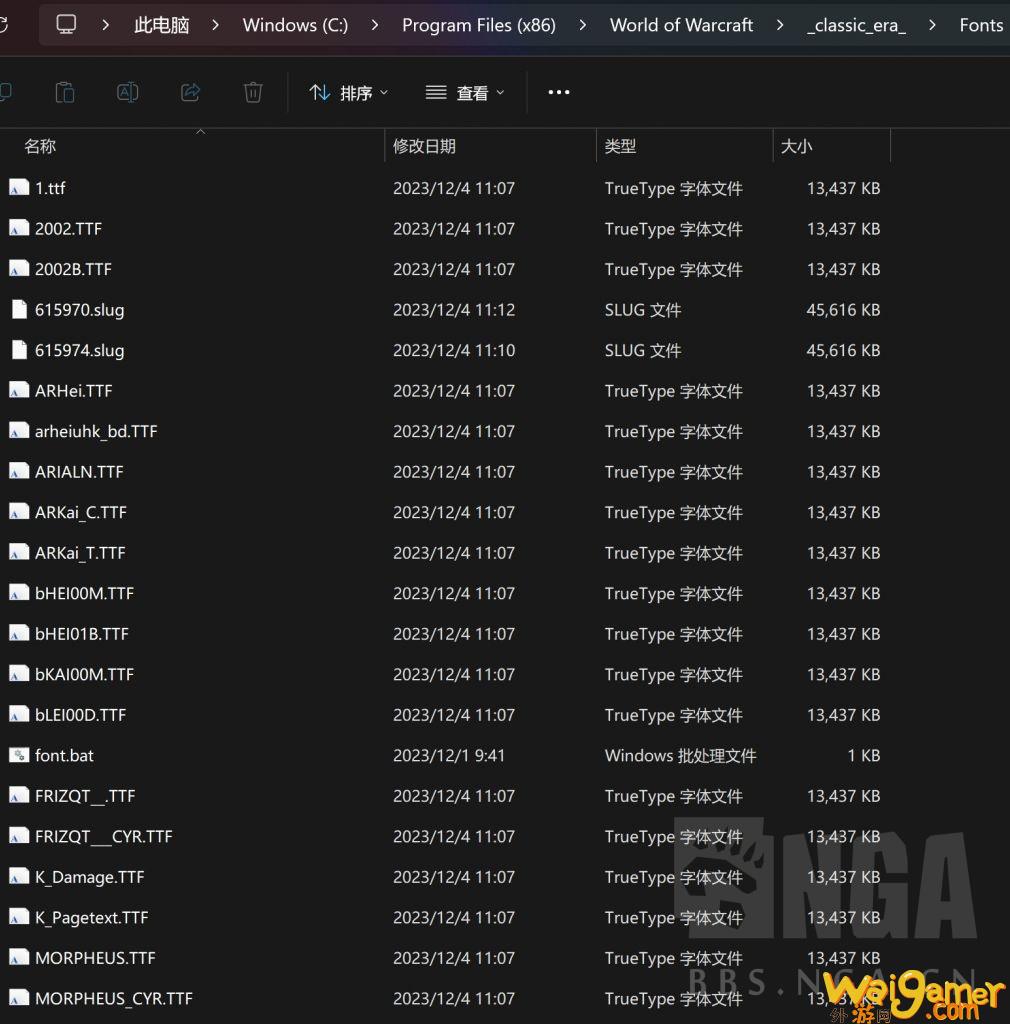
Task: Expand chevron after the monitor icon
Action: point(105,25)
